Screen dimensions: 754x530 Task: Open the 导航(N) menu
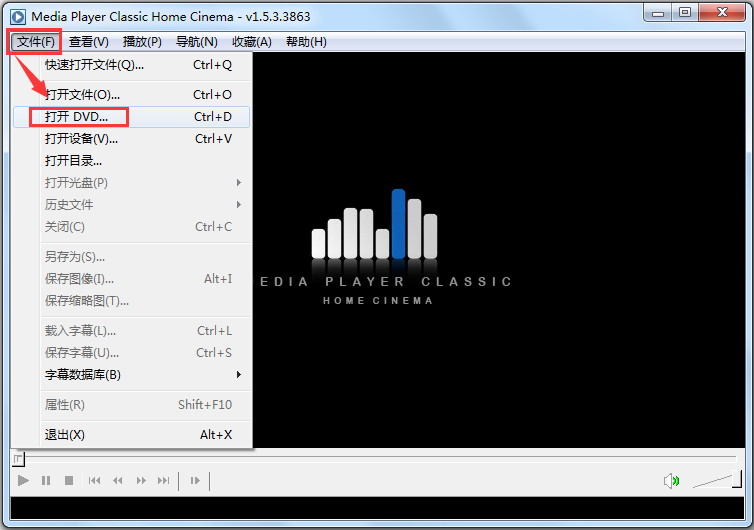coord(196,42)
